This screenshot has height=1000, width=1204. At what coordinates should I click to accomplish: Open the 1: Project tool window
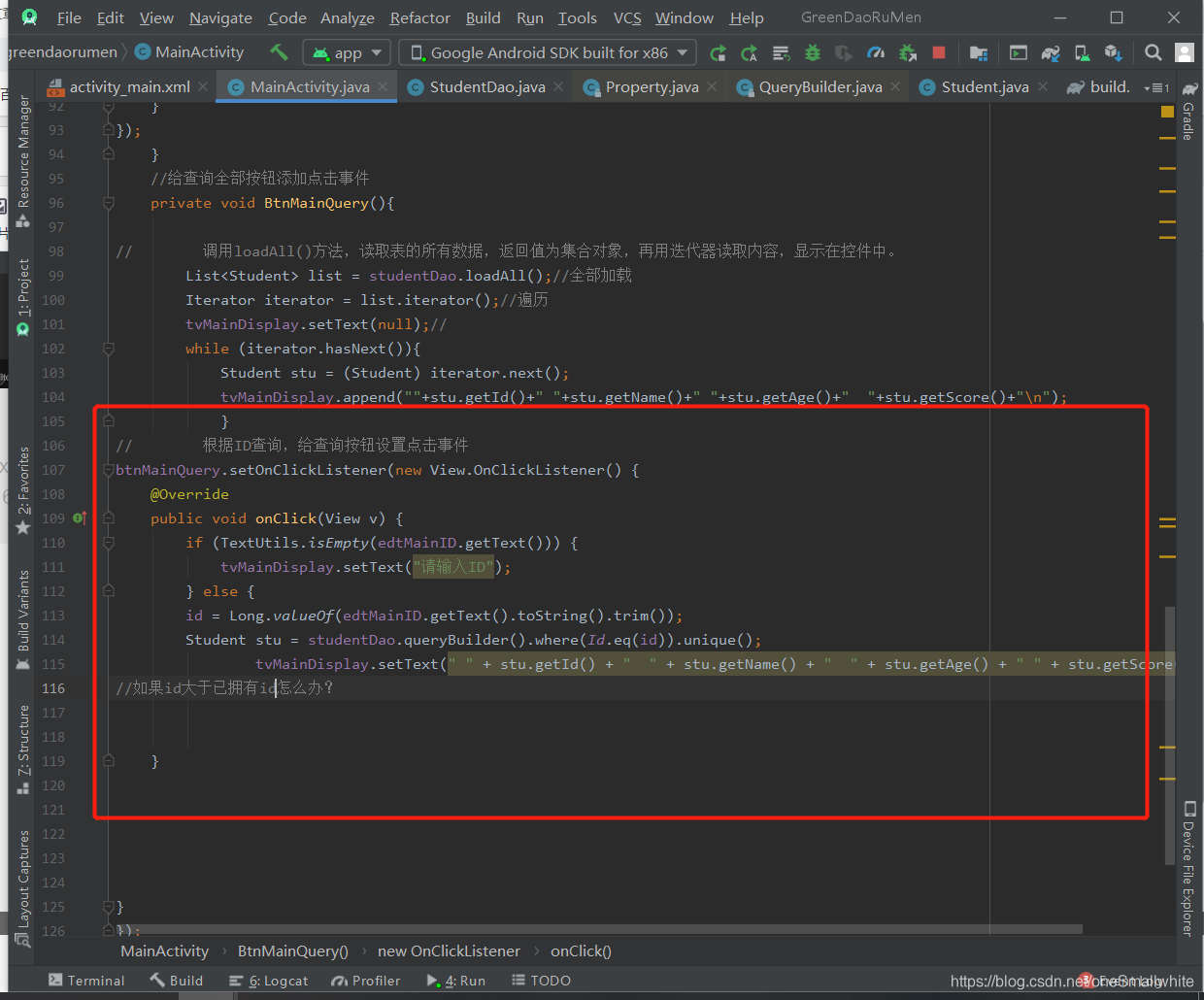[23, 298]
